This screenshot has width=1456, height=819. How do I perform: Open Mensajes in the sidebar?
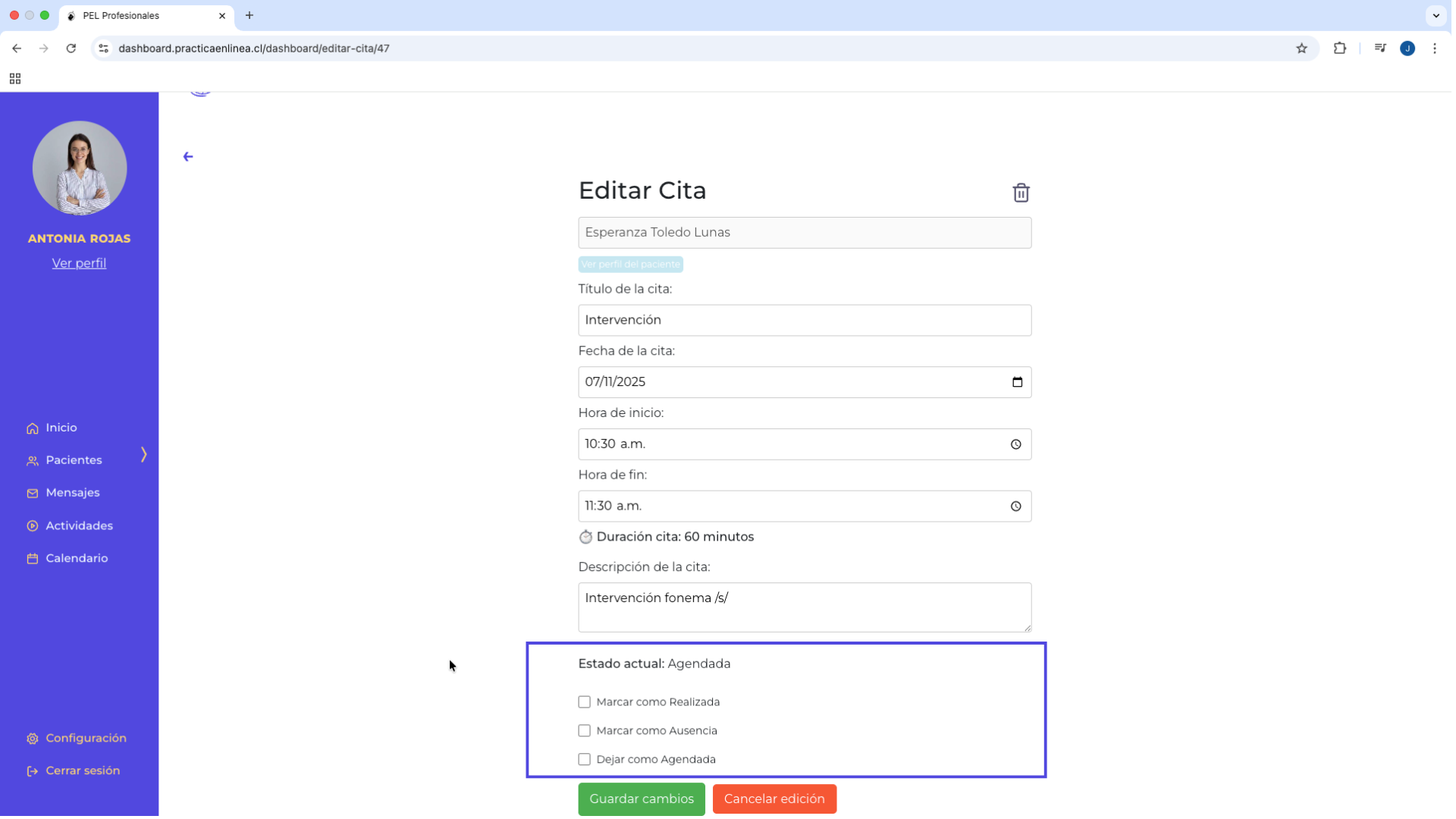(x=73, y=494)
